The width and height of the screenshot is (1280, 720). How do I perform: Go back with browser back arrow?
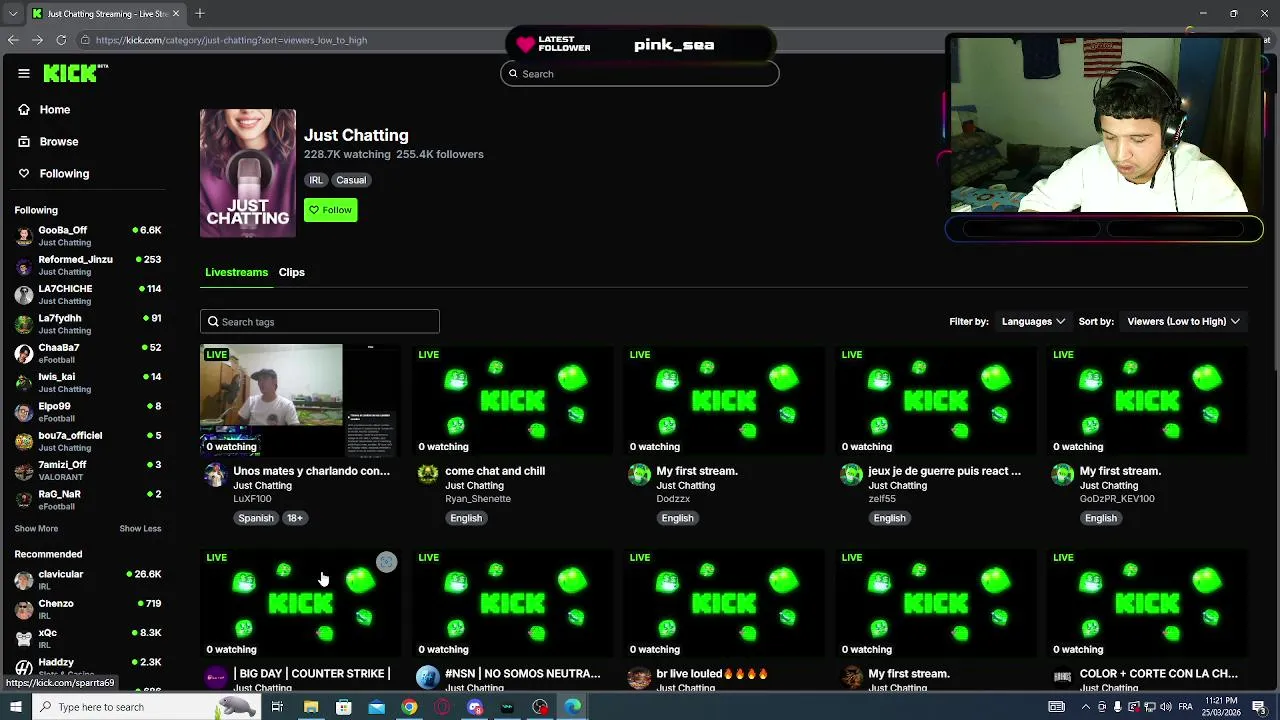click(x=13, y=40)
